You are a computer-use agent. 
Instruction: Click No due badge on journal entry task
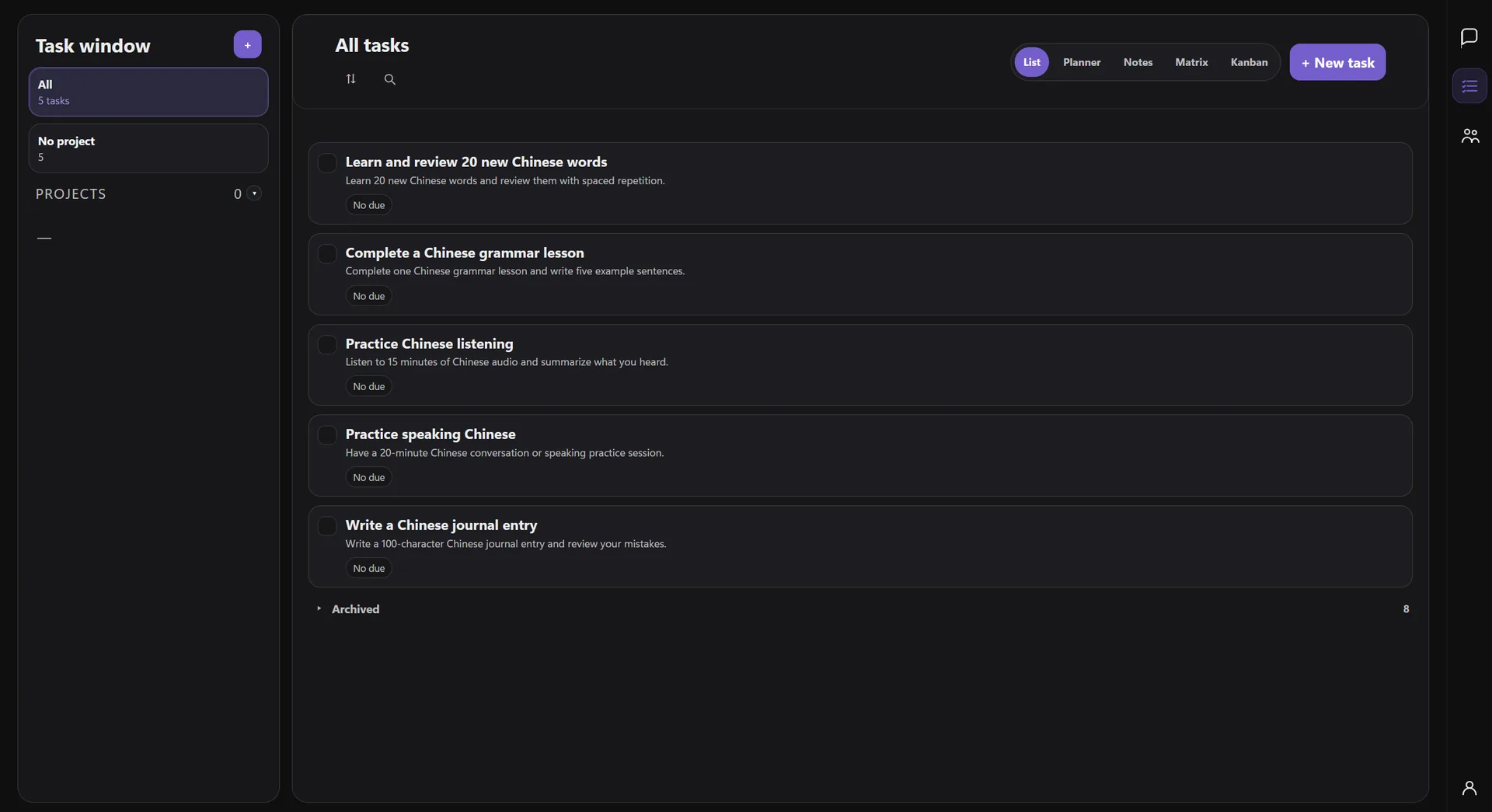pos(368,568)
